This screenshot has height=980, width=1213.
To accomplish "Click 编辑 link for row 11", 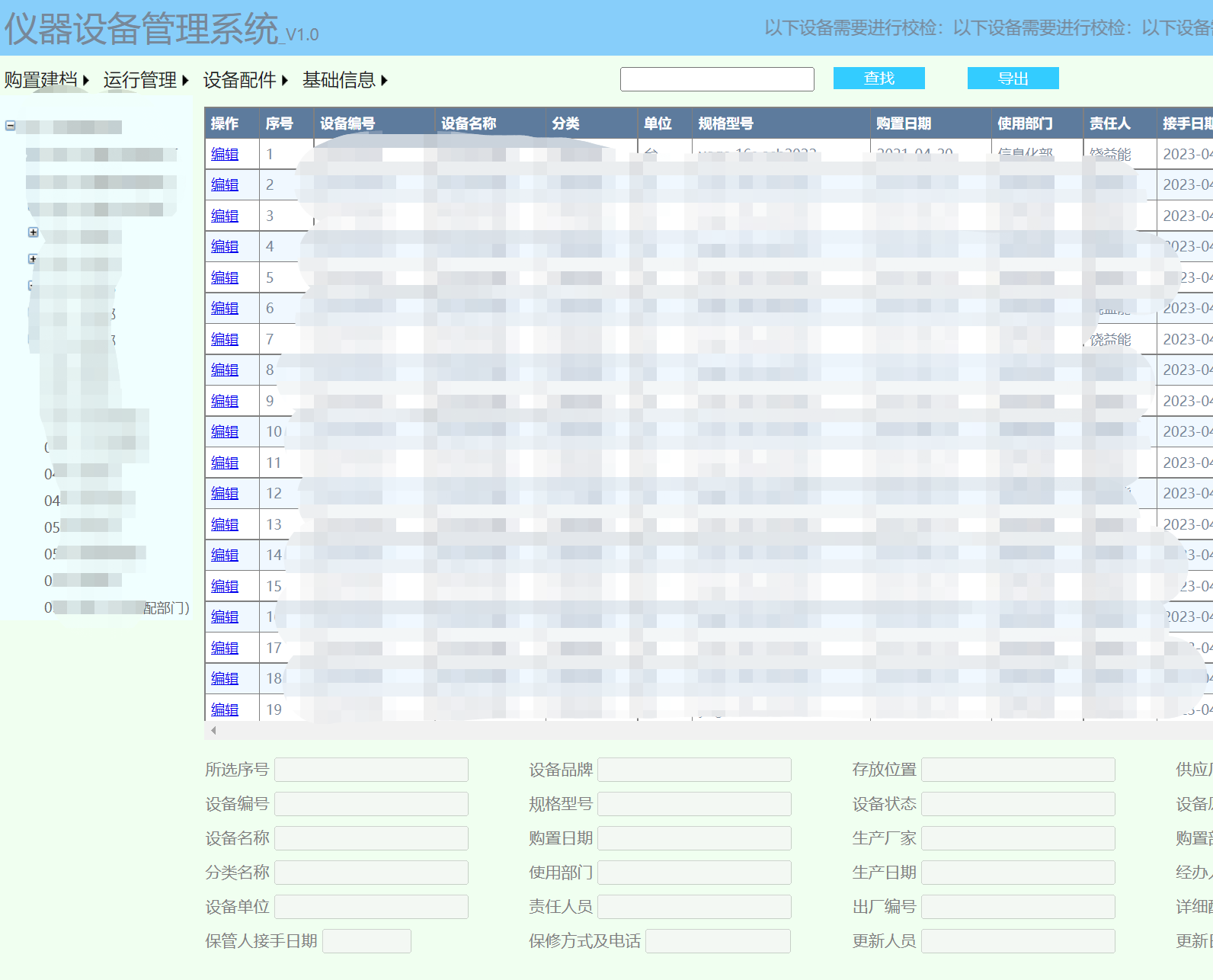I will coord(225,463).
